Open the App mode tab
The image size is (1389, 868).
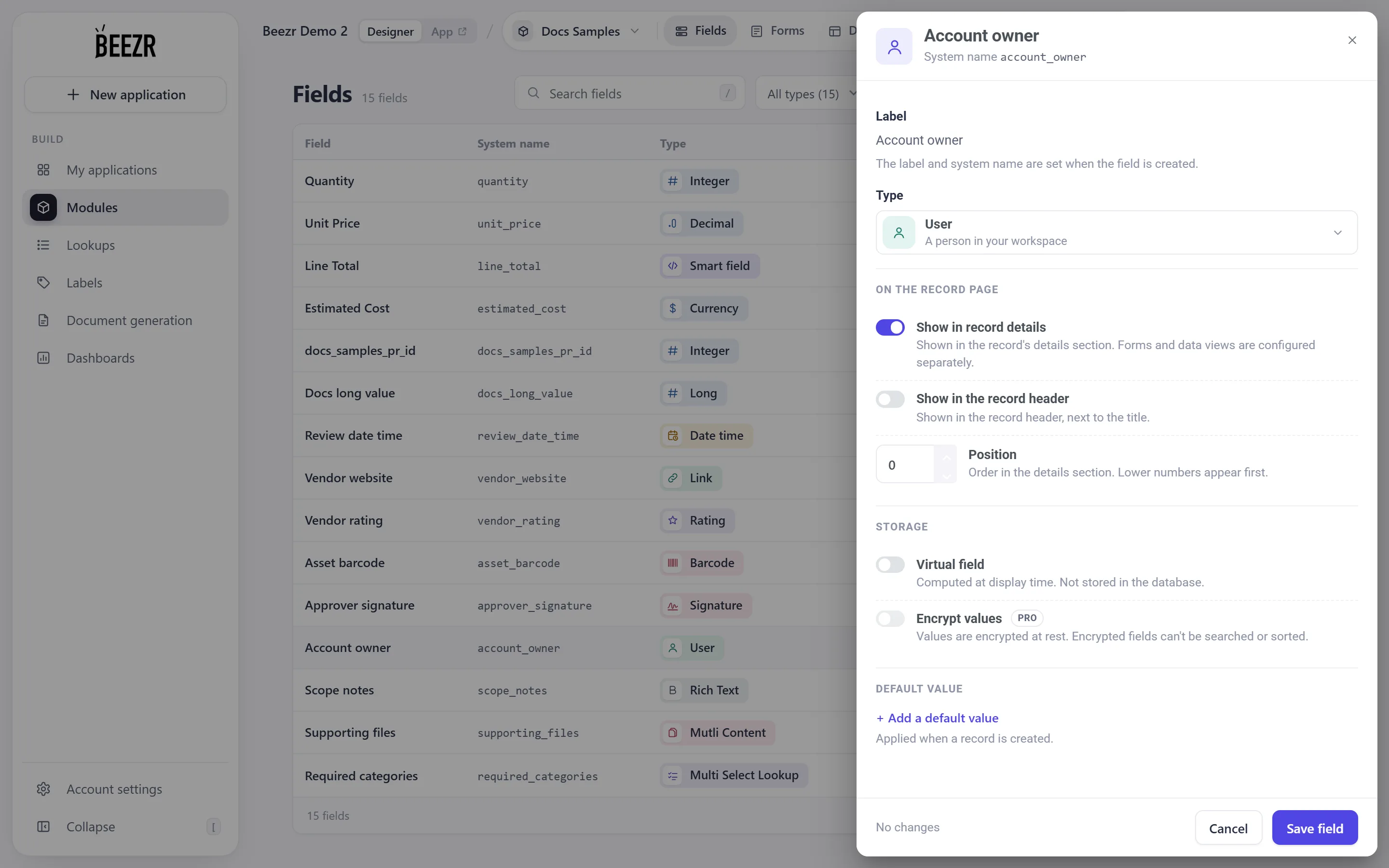click(x=449, y=31)
